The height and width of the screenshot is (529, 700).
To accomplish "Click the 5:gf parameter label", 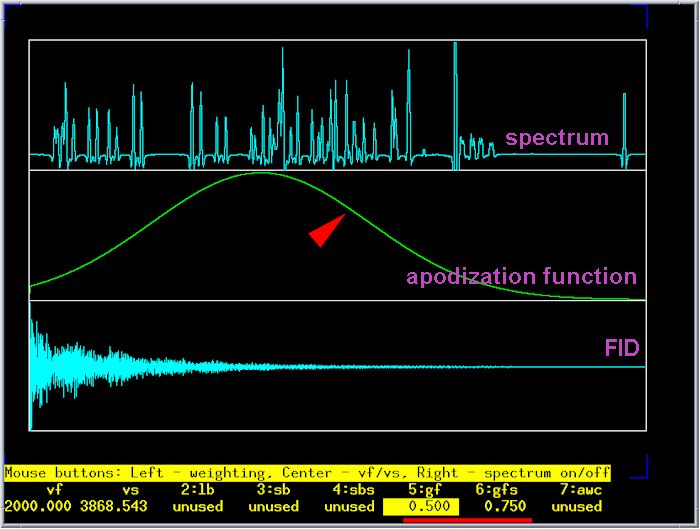I will click(x=425, y=490).
